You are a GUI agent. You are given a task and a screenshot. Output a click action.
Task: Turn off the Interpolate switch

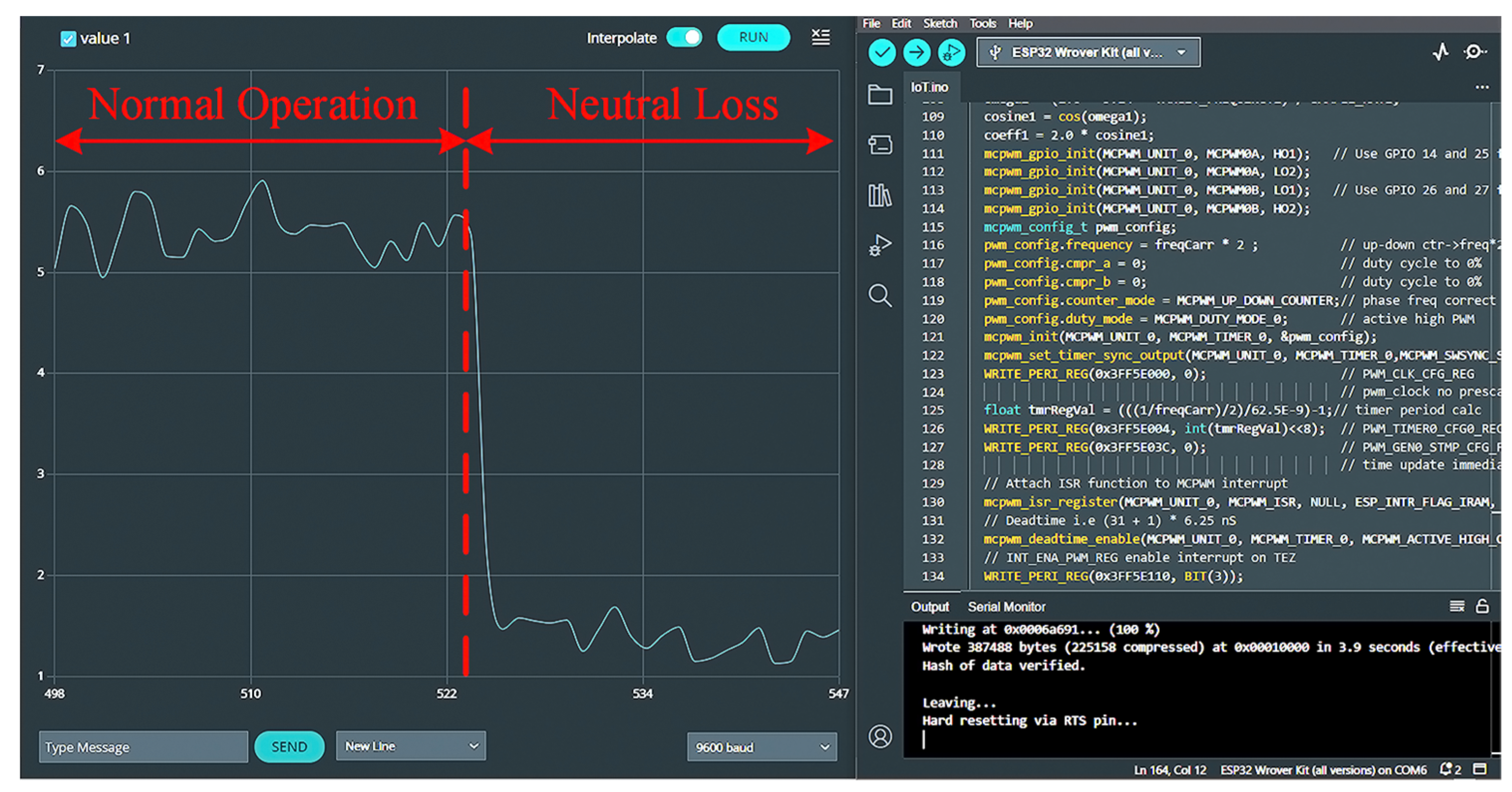click(684, 37)
